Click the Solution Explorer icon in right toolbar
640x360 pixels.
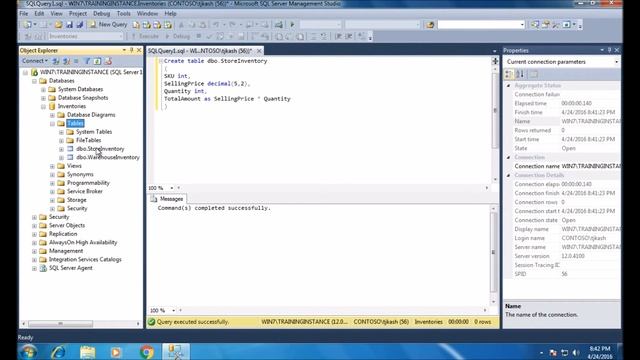(535, 25)
